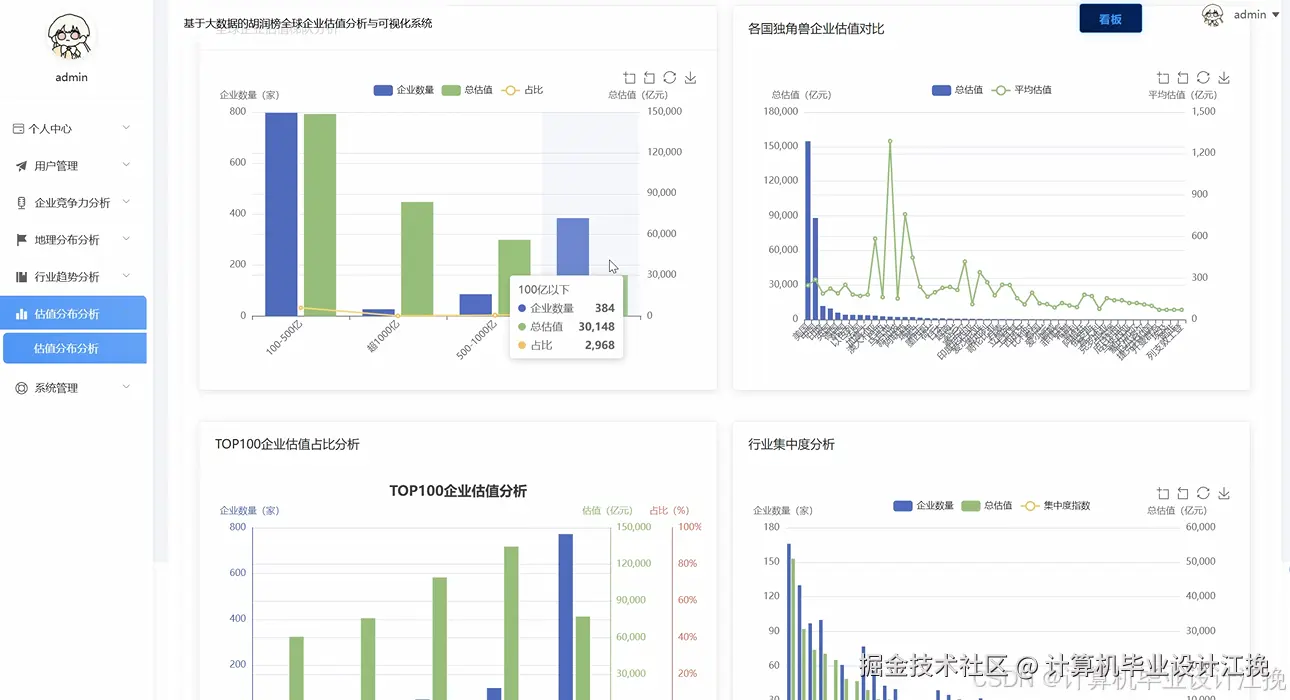Image resolution: width=1290 pixels, height=700 pixels.
Task: Expand 用户管理 menu chevron
Action: [x=126, y=164]
